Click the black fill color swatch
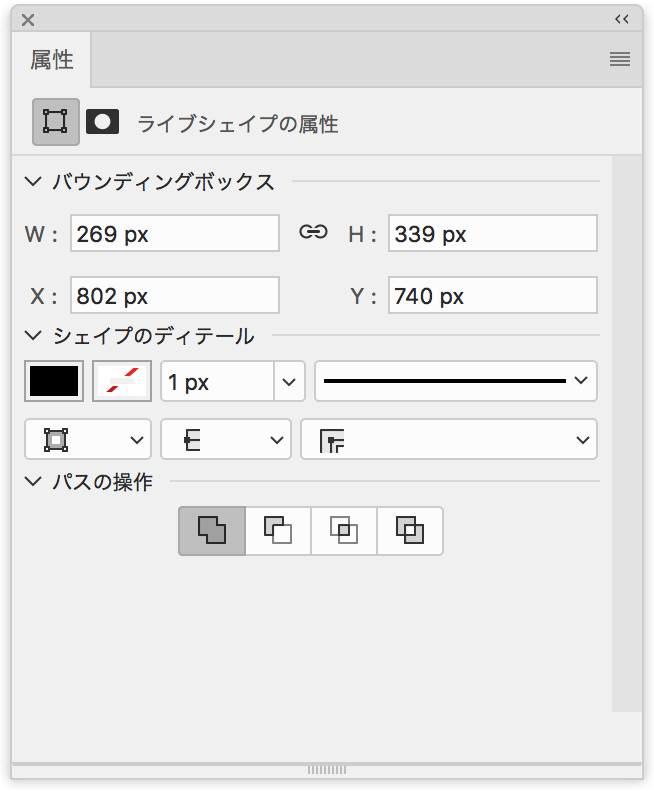Screen dimensions: 654x794 pos(54,381)
